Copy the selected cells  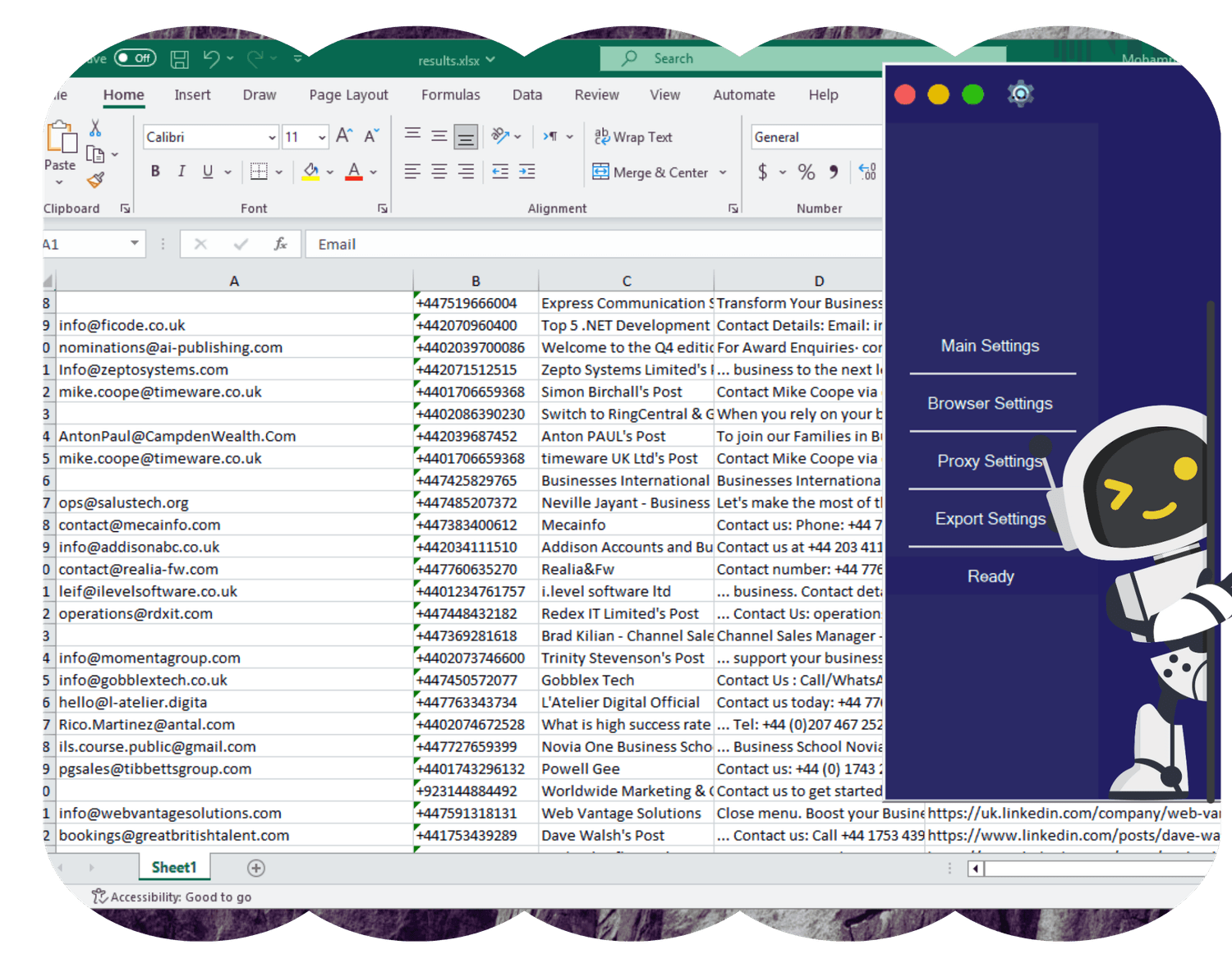pyautogui.click(x=95, y=154)
